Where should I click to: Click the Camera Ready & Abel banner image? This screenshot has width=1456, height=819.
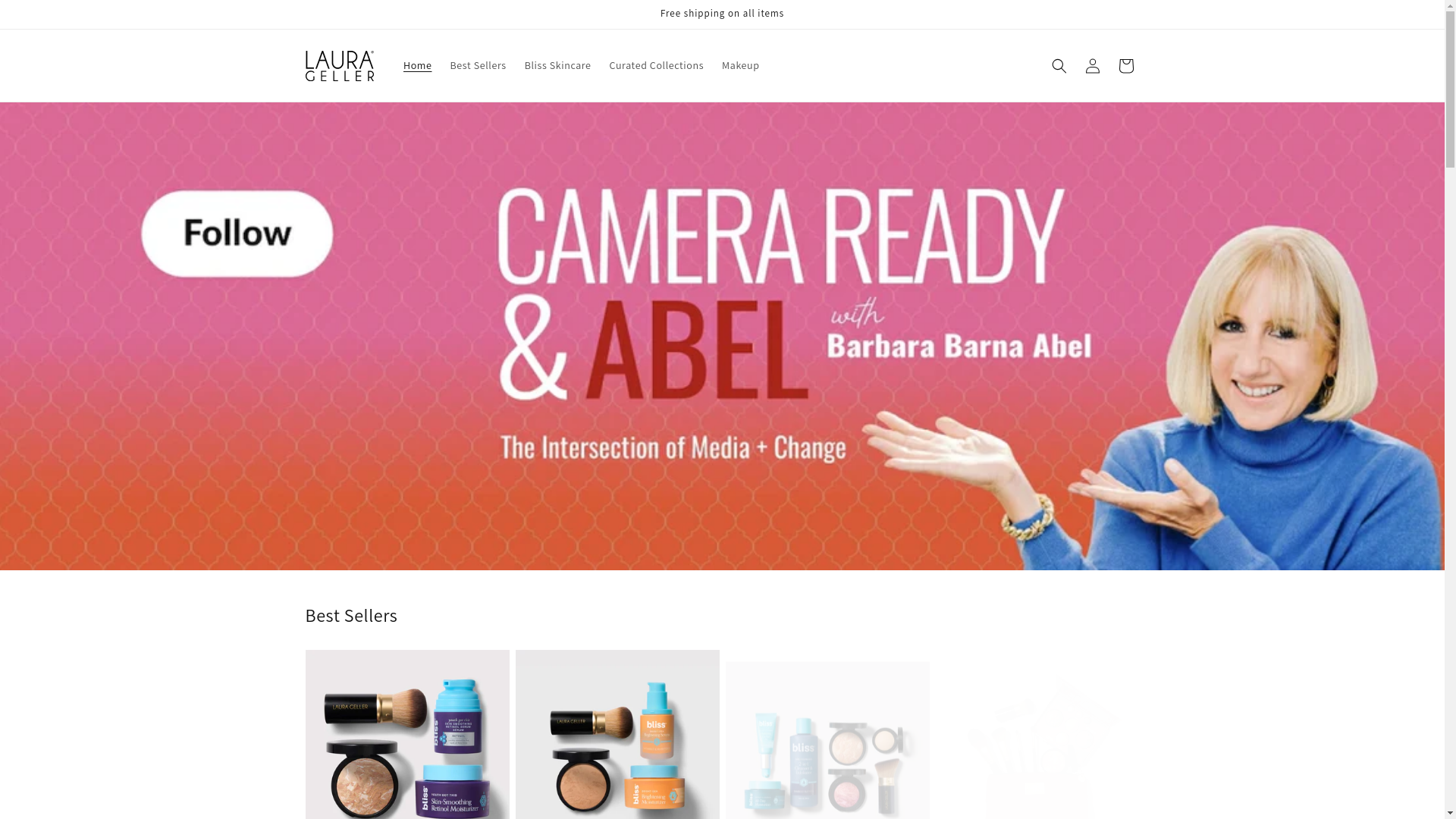[722, 336]
